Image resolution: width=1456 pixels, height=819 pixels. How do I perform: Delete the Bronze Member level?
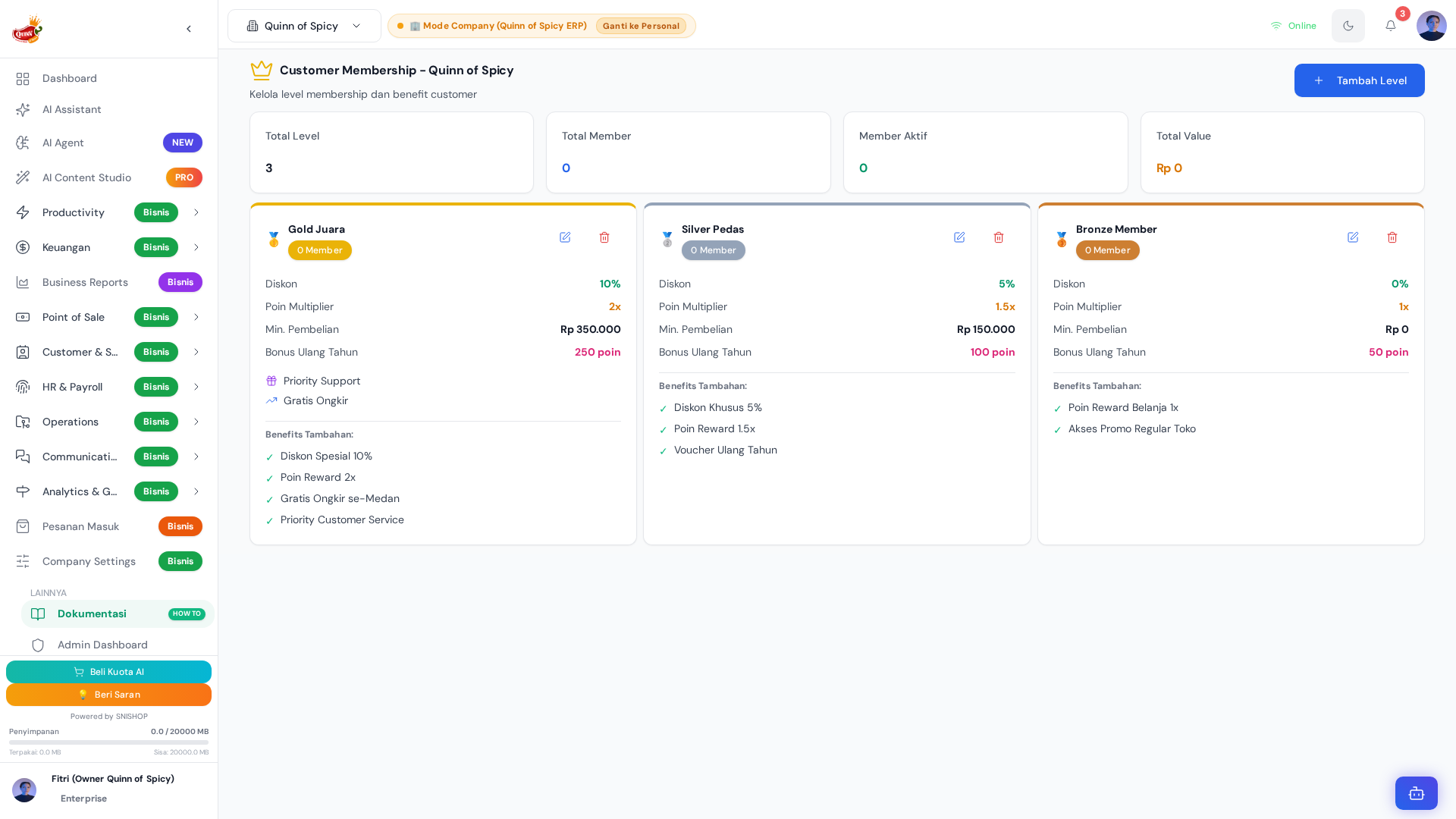(x=1392, y=237)
